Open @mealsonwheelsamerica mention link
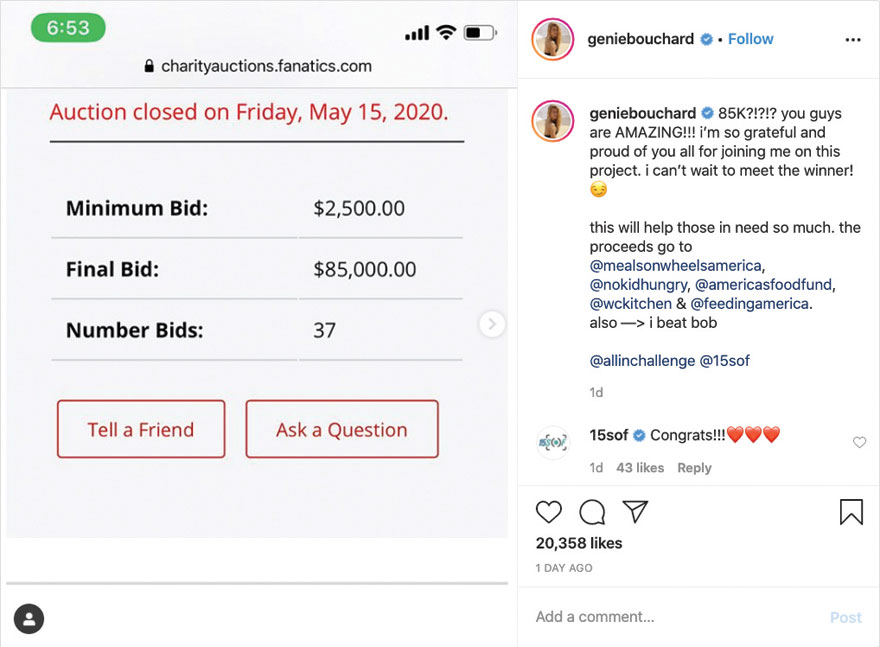This screenshot has width=880, height=647. tap(676, 266)
